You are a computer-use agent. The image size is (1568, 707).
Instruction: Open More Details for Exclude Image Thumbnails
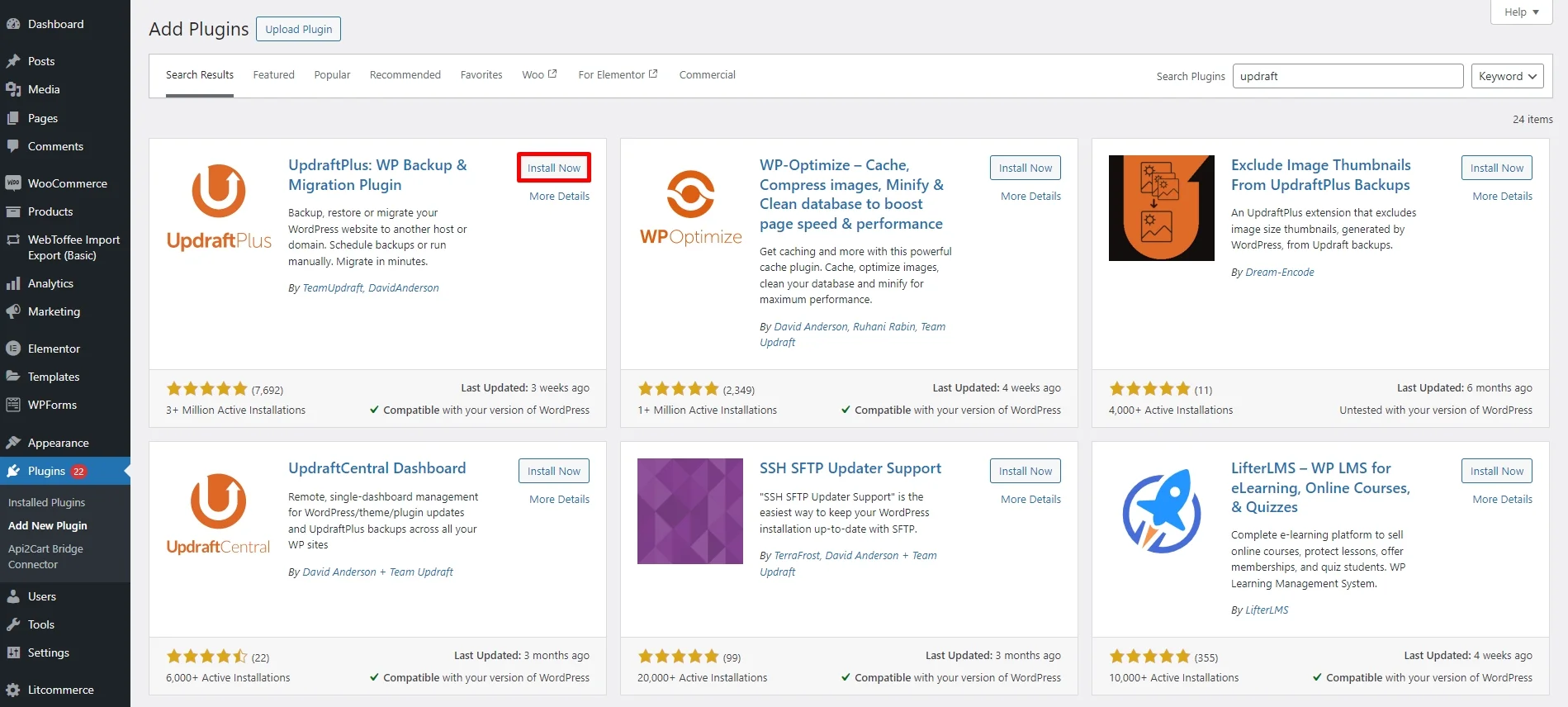click(1502, 197)
